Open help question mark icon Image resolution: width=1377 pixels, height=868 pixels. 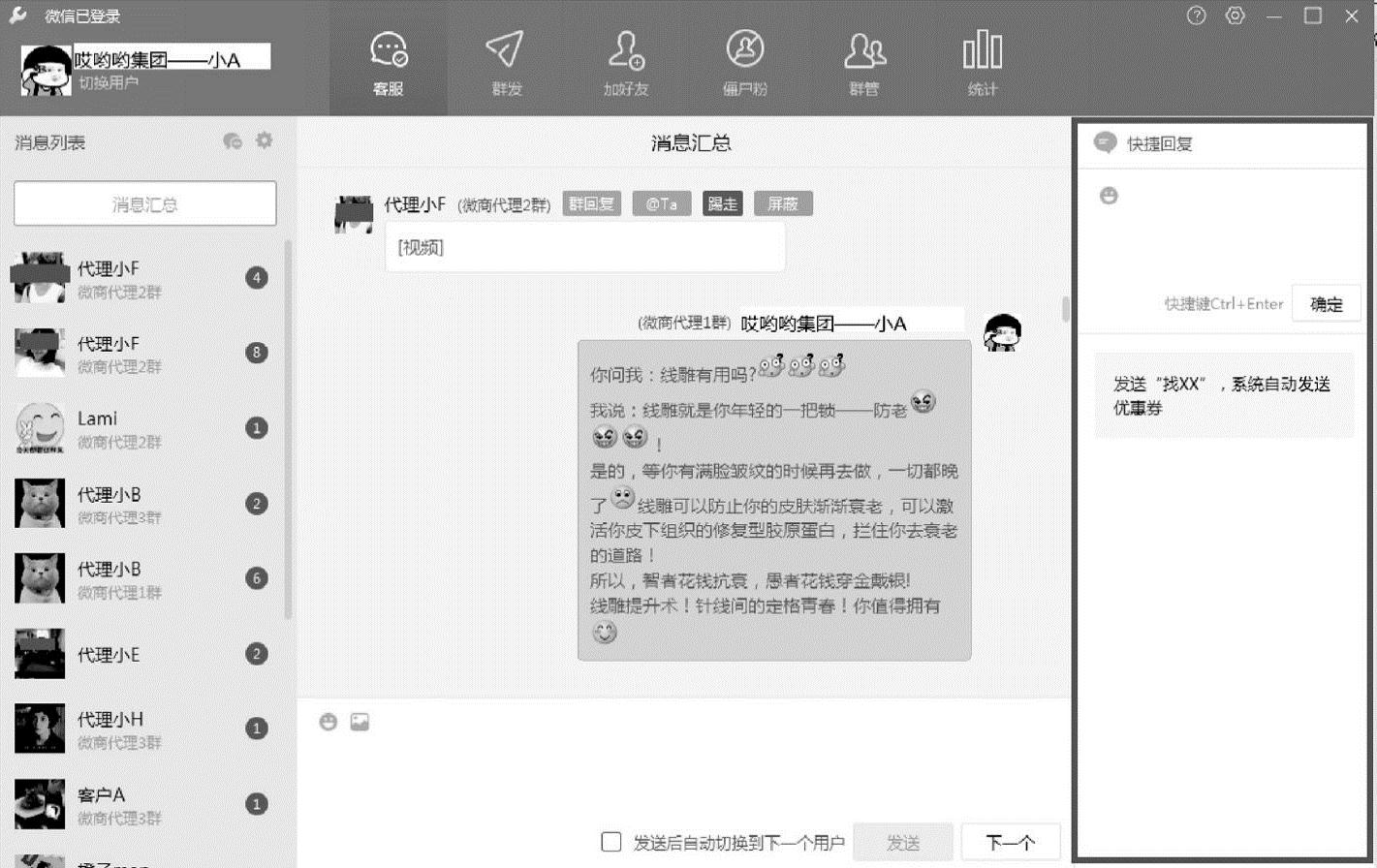coord(1197,15)
